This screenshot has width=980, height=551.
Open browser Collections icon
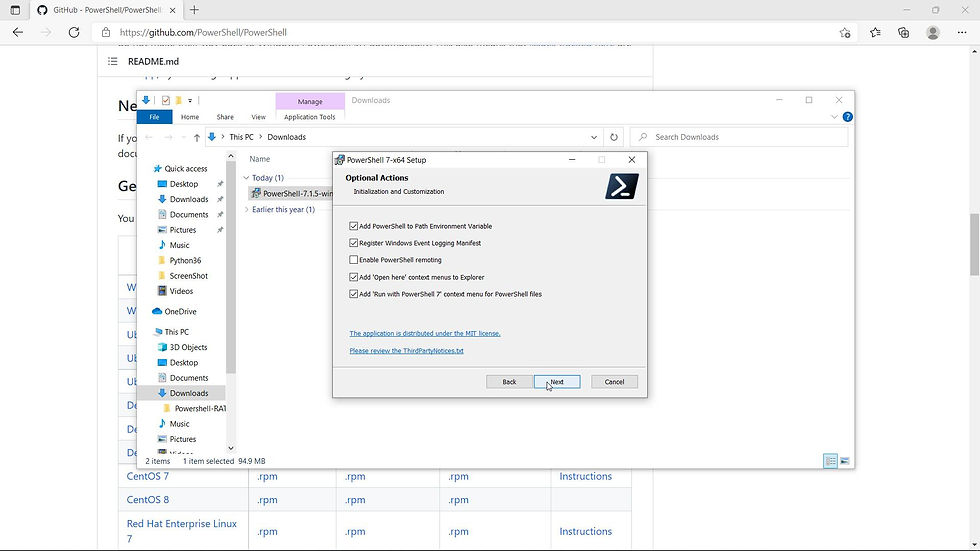pyautogui.click(x=904, y=32)
